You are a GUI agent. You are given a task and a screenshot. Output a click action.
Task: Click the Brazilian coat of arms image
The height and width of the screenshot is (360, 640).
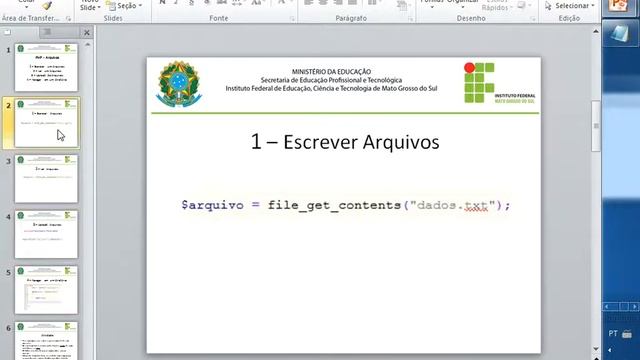[x=179, y=84]
